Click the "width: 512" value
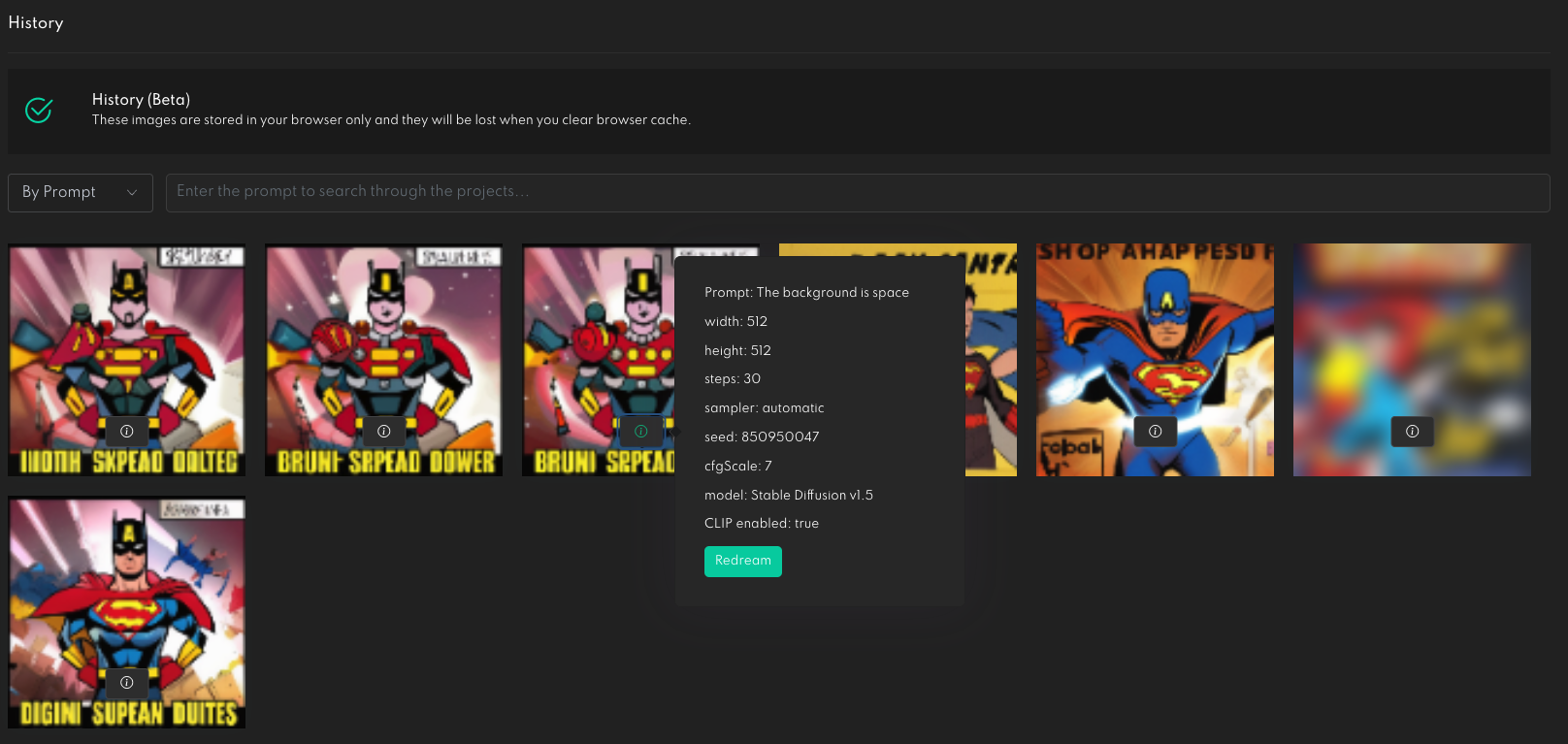Viewport: 1568px width, 744px height. point(735,321)
